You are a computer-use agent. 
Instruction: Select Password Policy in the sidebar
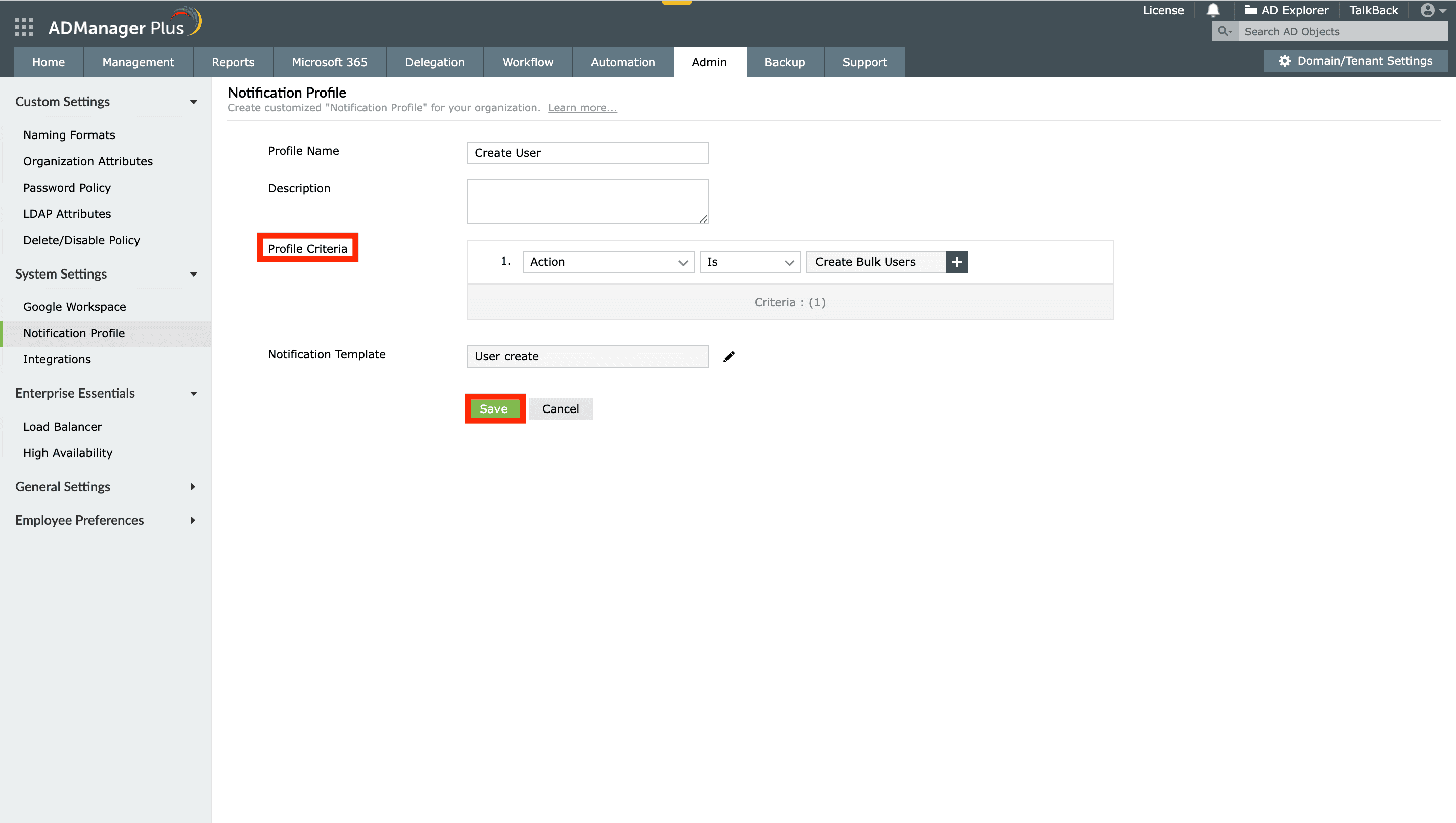[67, 188]
